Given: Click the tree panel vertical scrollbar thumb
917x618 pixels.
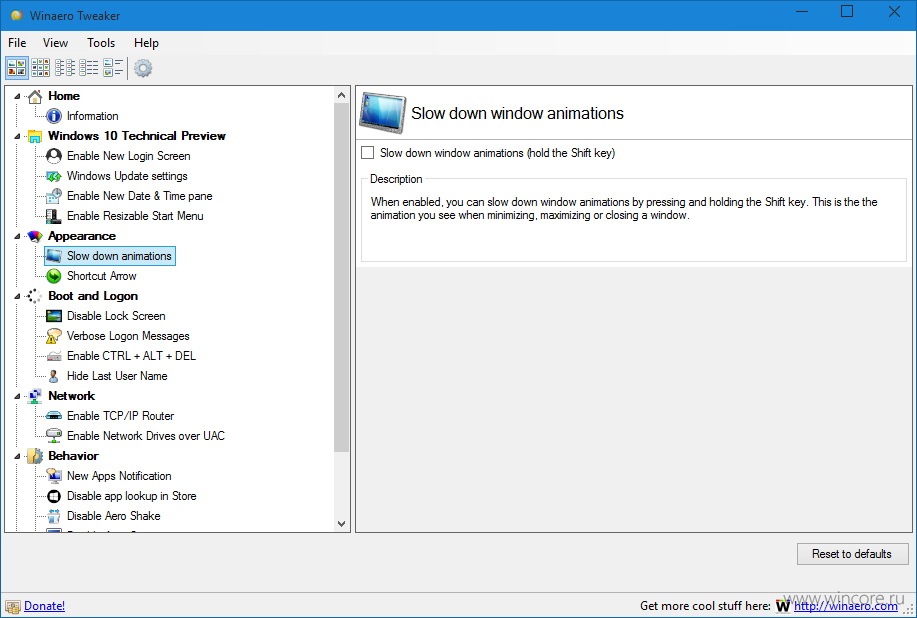Looking at the screenshot, I should (x=342, y=277).
